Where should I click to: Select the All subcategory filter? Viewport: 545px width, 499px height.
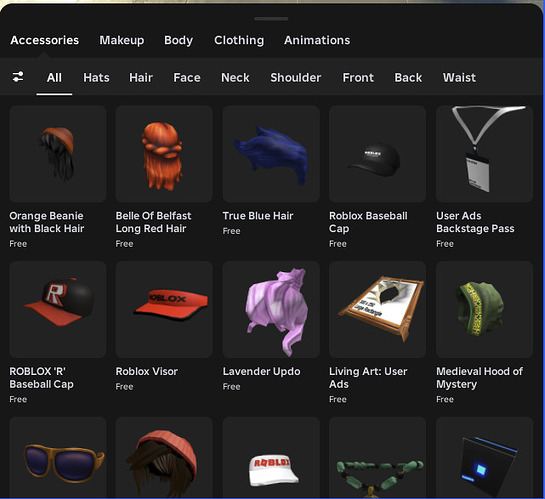point(54,77)
